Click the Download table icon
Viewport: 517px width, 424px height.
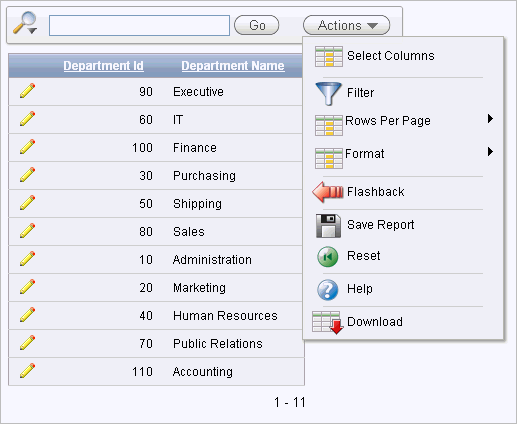(x=328, y=323)
